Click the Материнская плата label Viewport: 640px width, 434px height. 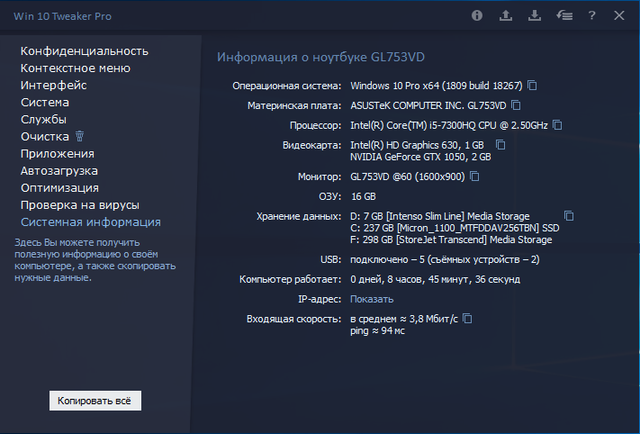tap(294, 106)
